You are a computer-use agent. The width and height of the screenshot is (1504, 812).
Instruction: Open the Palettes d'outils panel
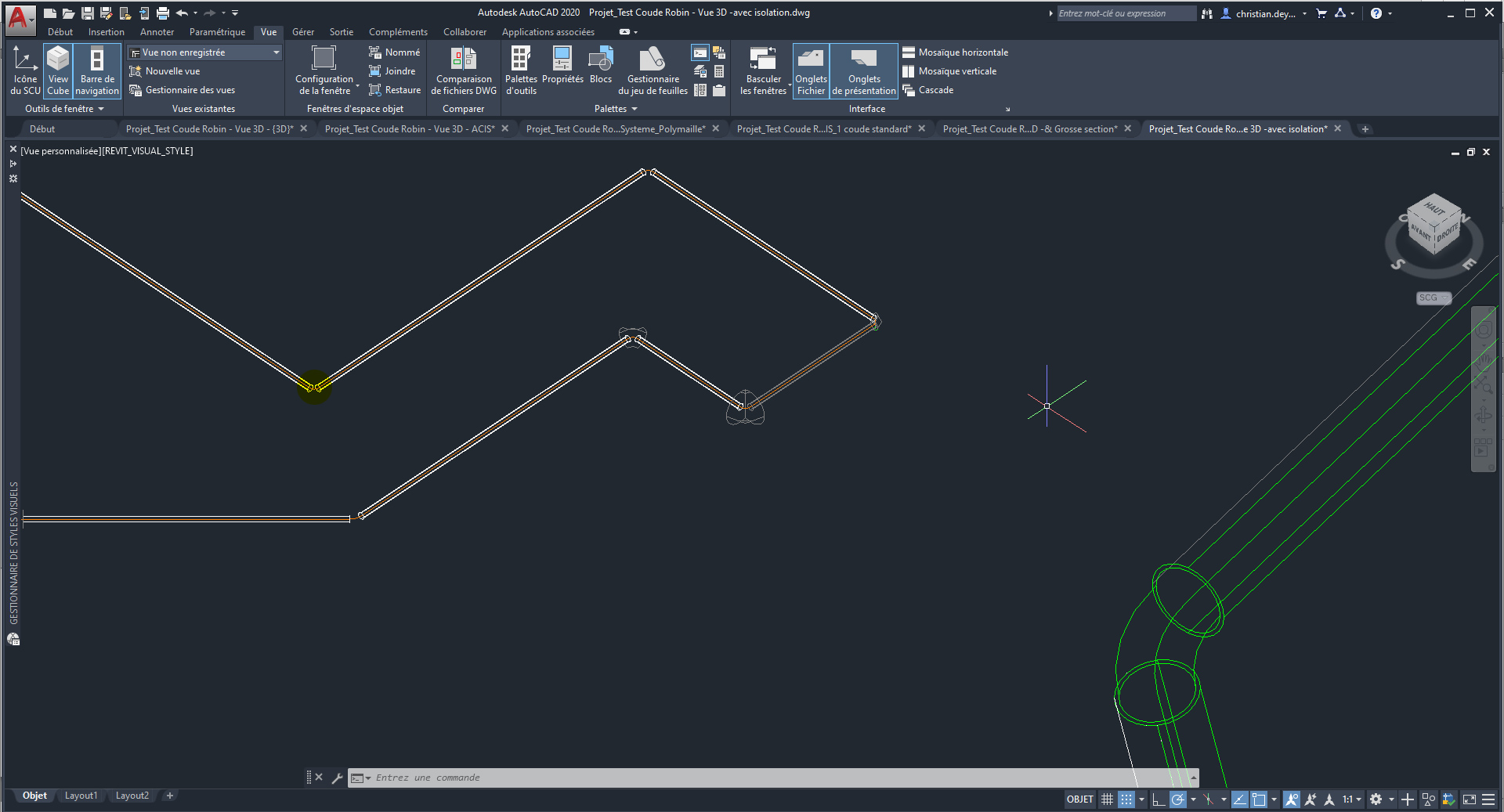click(x=521, y=70)
